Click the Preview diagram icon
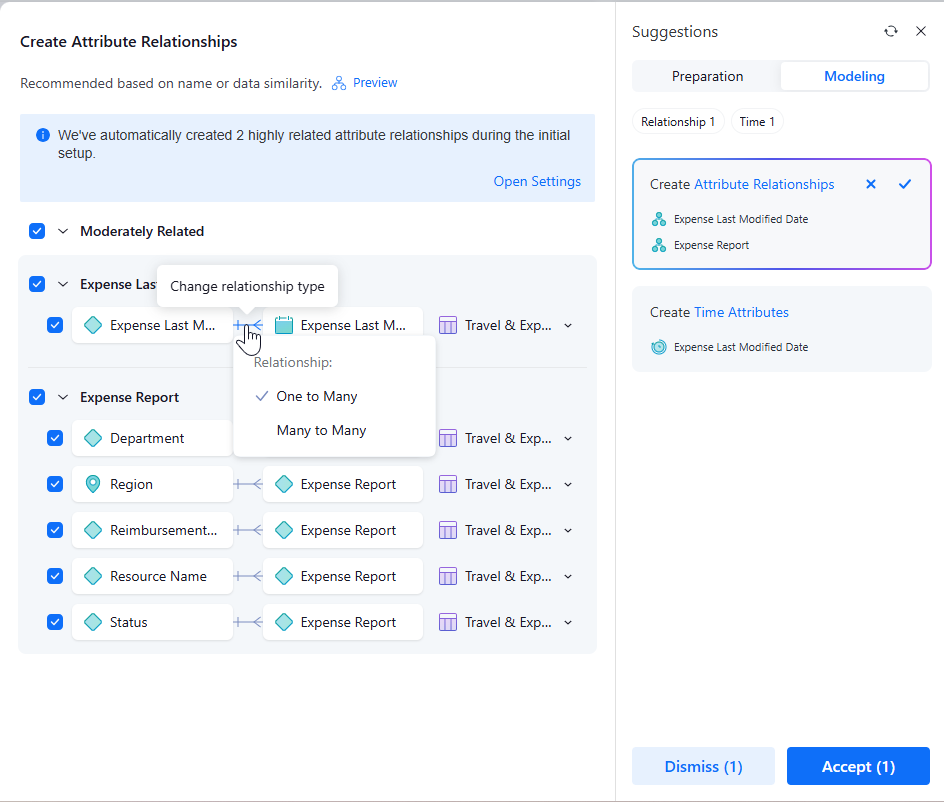944x802 pixels. 339,83
